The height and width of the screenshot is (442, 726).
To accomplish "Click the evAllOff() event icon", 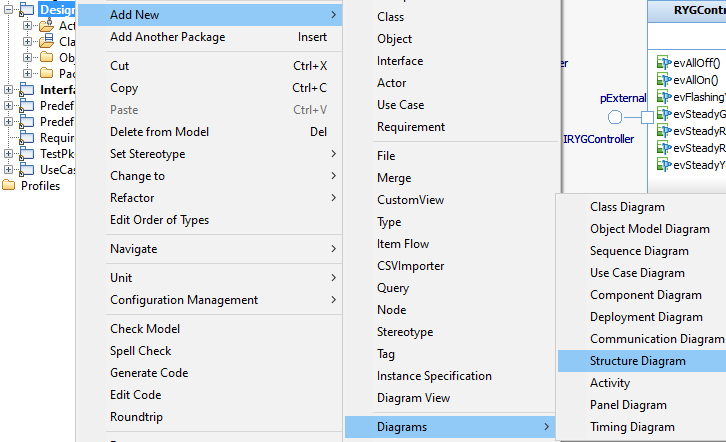I will click(x=663, y=62).
